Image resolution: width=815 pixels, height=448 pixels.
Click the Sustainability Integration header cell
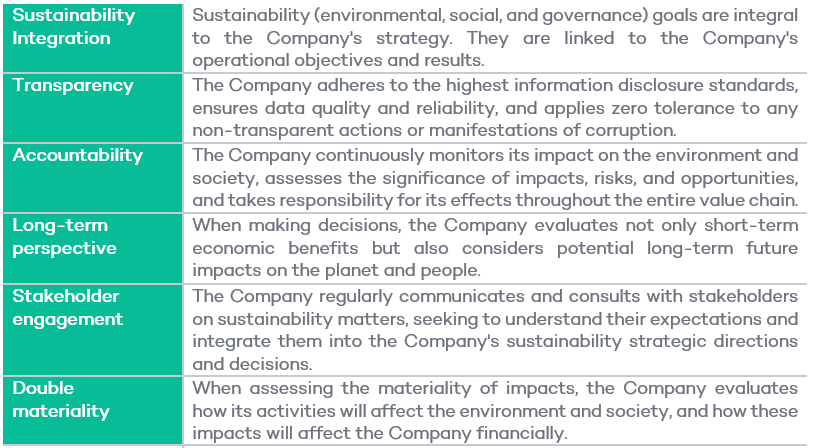[93, 38]
